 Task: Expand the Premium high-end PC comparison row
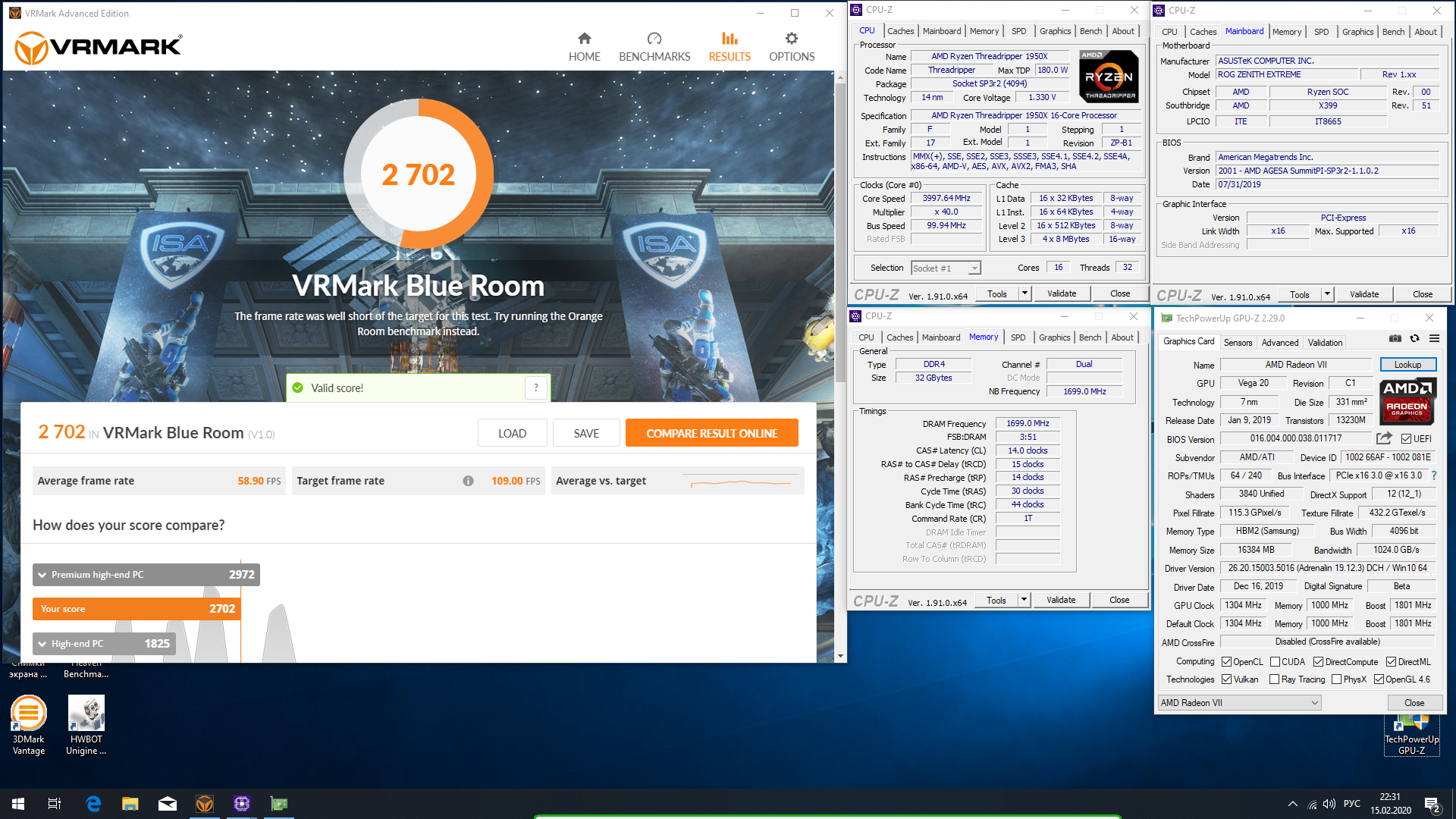pos(146,575)
